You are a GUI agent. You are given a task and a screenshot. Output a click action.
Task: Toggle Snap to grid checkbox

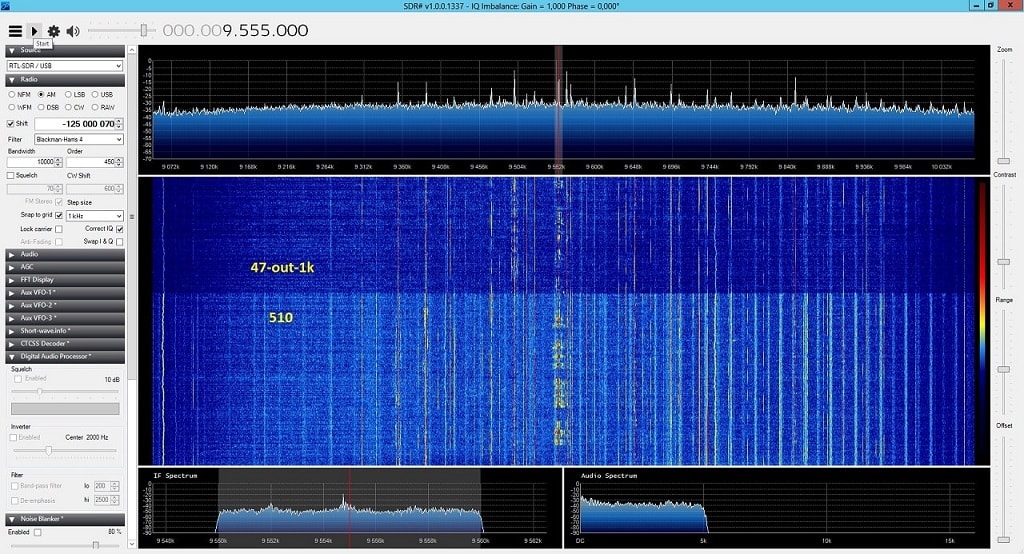(x=59, y=216)
